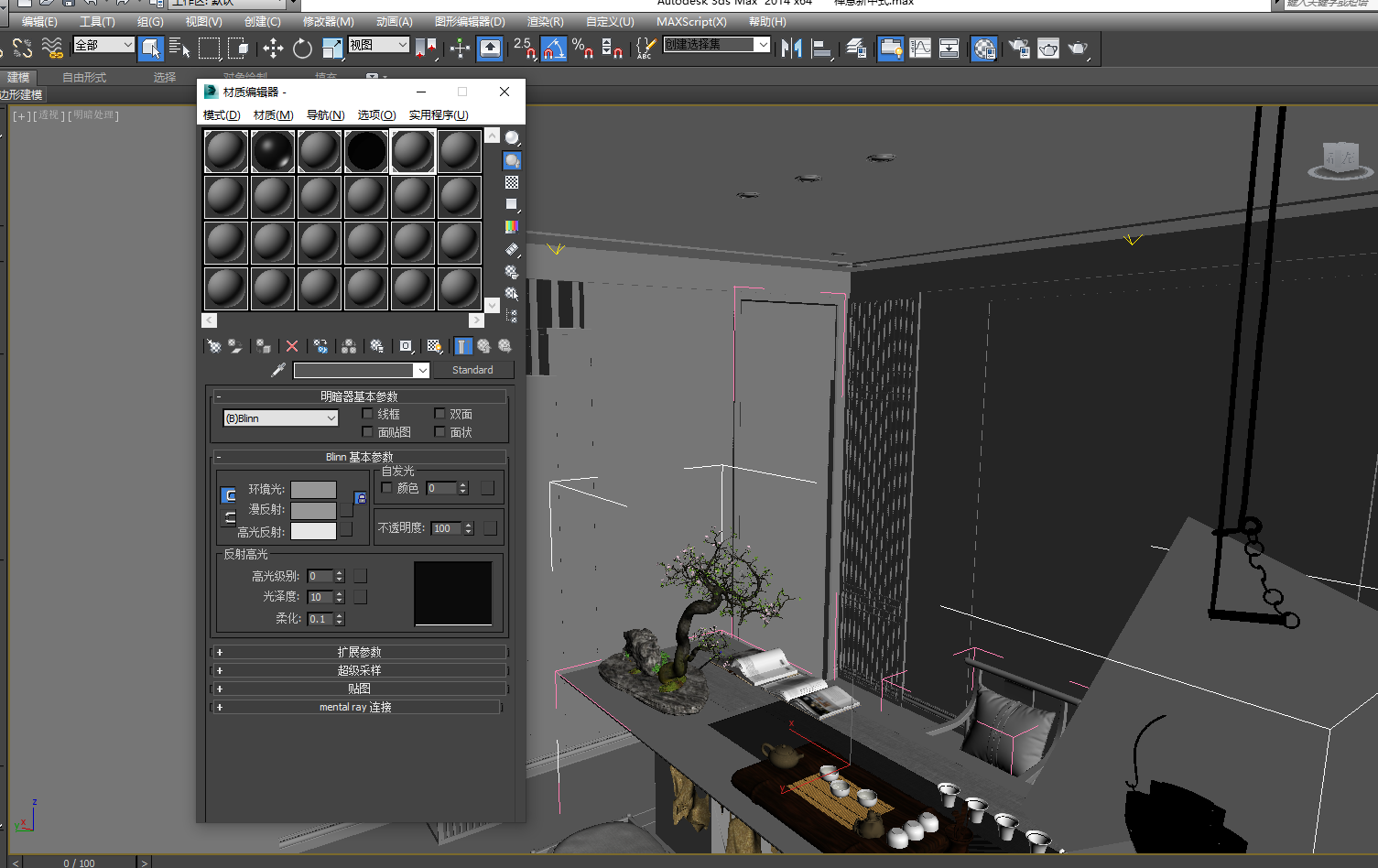Open the (B)Blinn shader dropdown
The height and width of the screenshot is (868, 1378).
point(280,418)
